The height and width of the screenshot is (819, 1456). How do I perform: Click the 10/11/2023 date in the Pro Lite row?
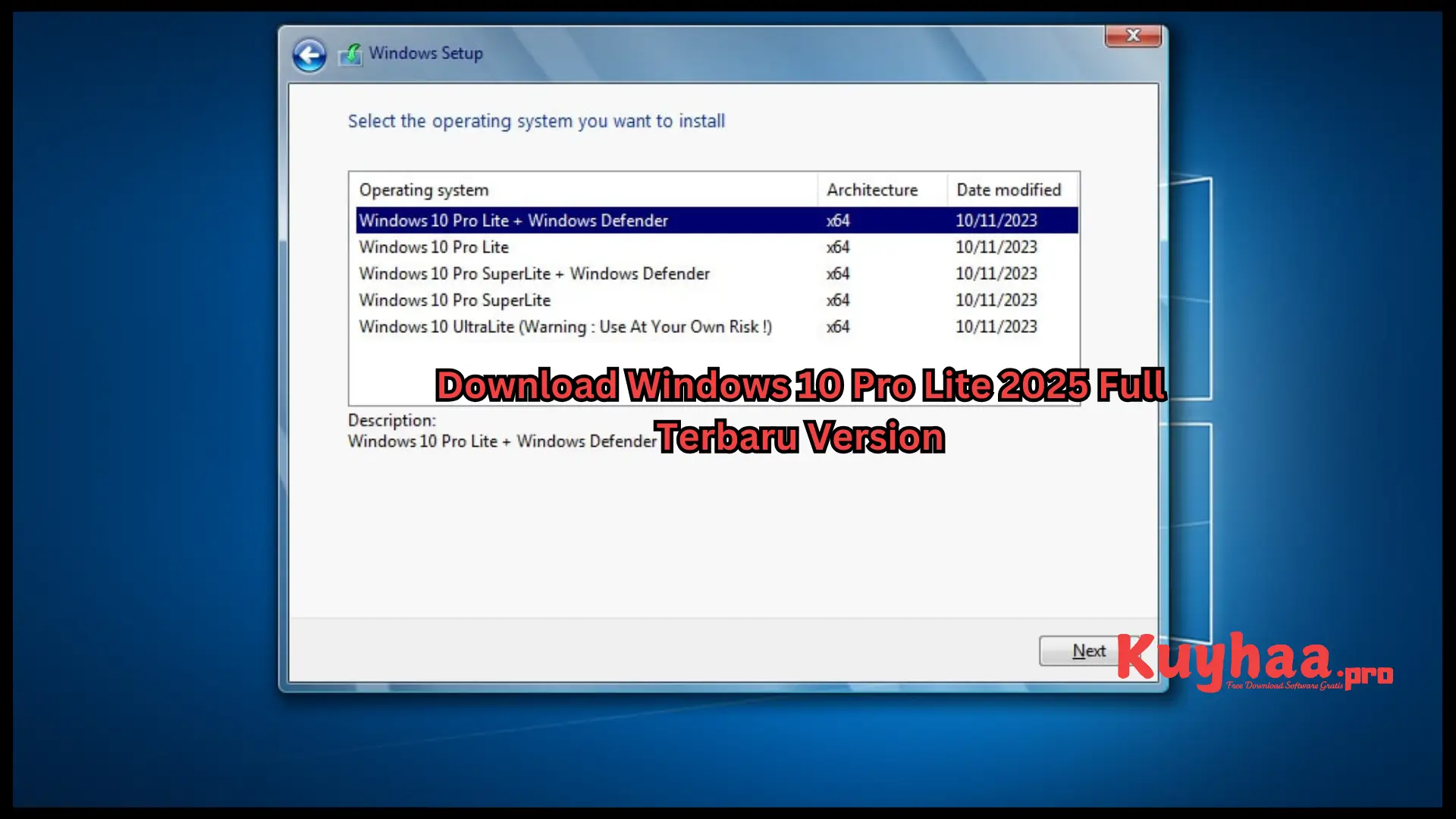click(x=996, y=247)
